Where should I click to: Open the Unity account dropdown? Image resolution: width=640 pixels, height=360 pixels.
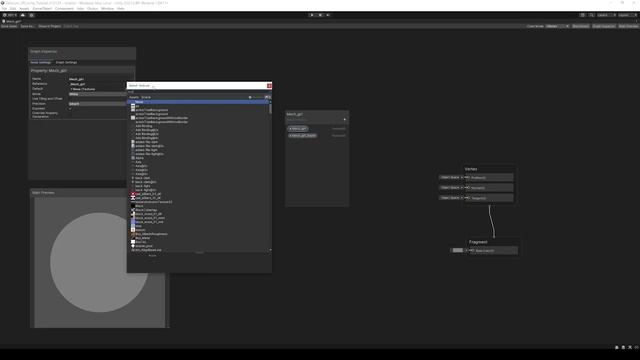tap(10, 15)
